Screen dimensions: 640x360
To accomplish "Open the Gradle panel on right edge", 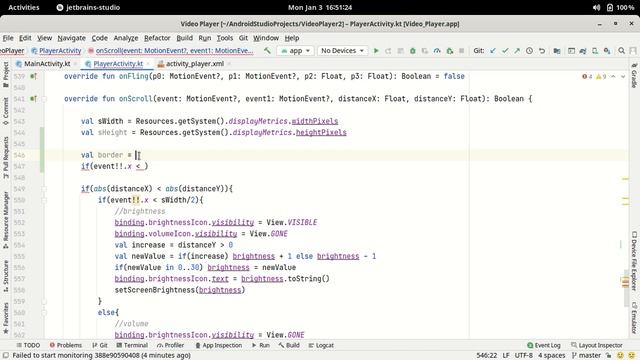I will [x=634, y=76].
